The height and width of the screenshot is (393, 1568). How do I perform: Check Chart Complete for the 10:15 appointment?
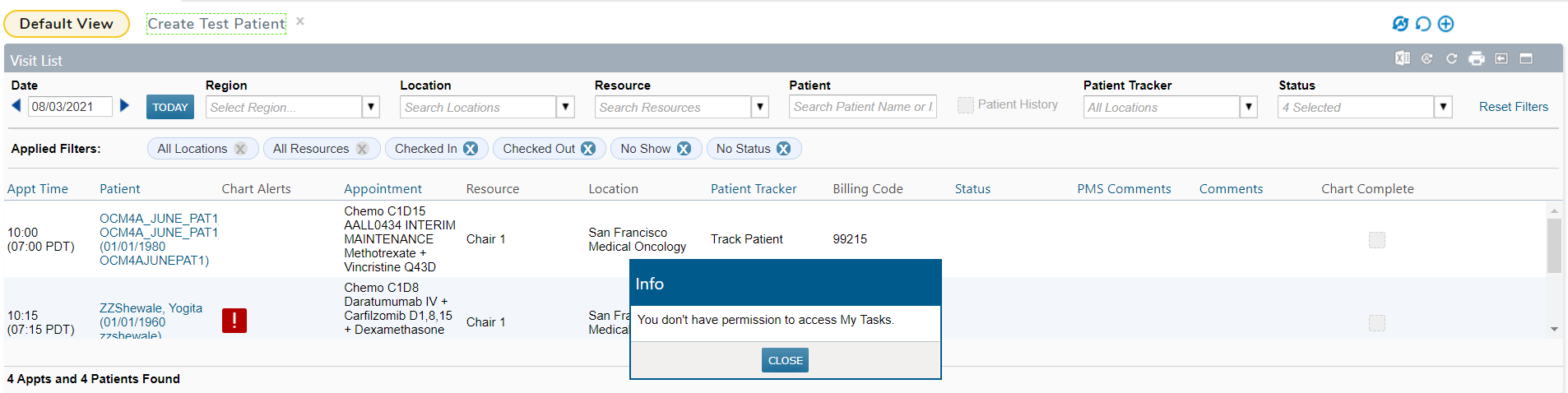click(1377, 323)
